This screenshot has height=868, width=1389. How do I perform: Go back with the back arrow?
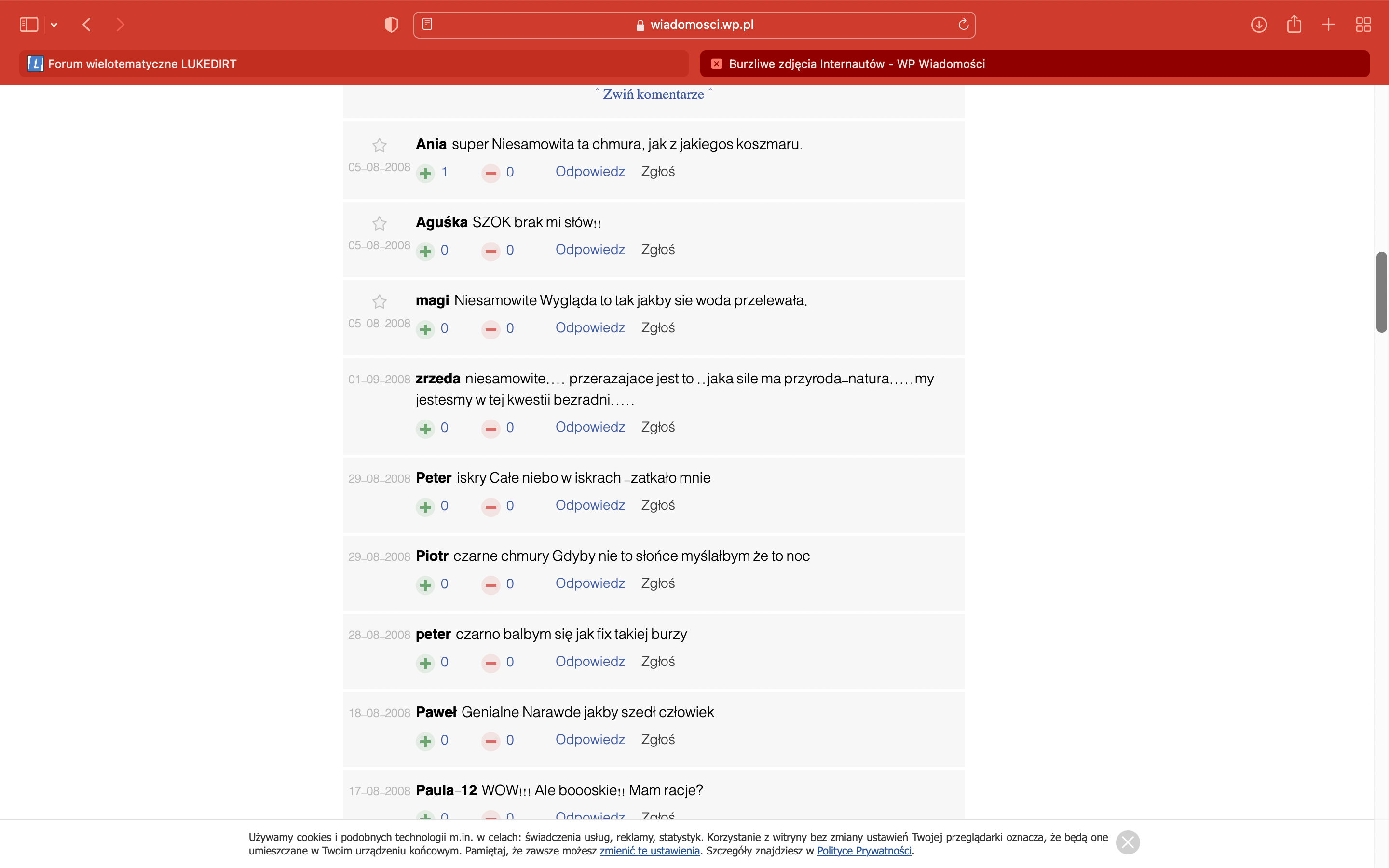pos(87,25)
